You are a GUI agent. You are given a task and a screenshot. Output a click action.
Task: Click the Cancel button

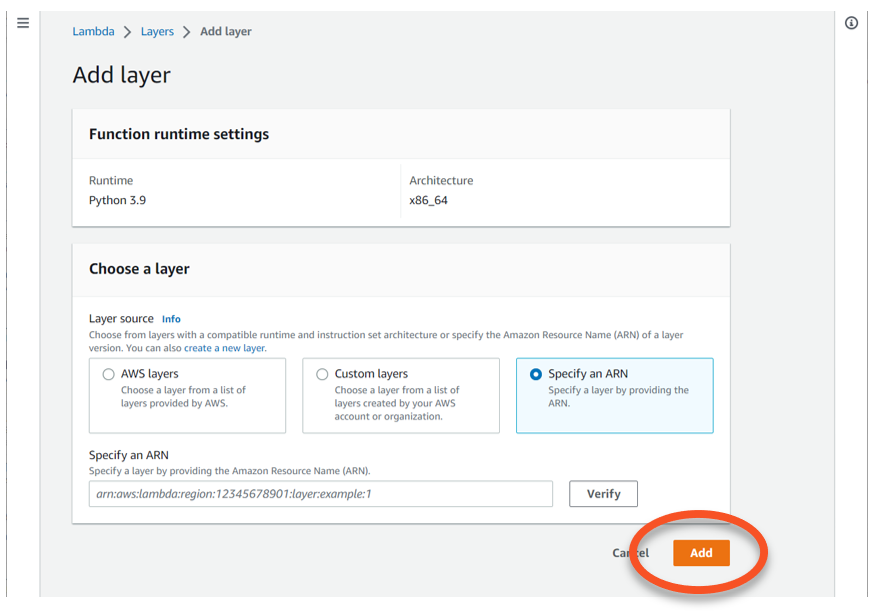tap(630, 553)
